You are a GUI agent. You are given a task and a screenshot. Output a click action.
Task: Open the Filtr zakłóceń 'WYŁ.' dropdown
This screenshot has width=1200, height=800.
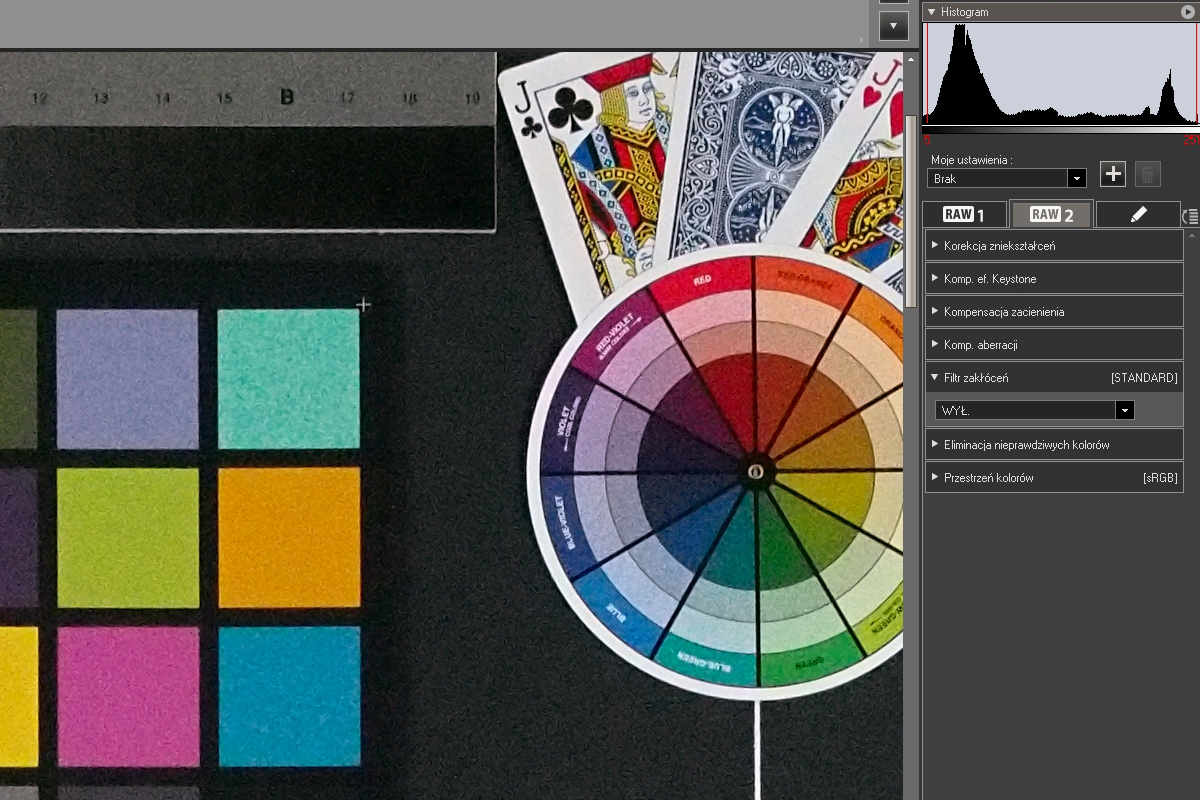pyautogui.click(x=1035, y=410)
